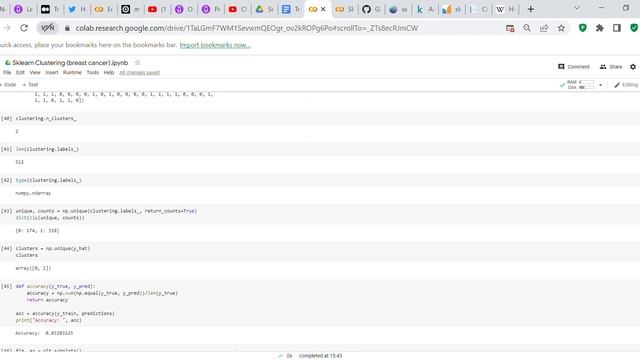Reload the Colab page
The height and width of the screenshot is (360, 640).
(24, 28)
